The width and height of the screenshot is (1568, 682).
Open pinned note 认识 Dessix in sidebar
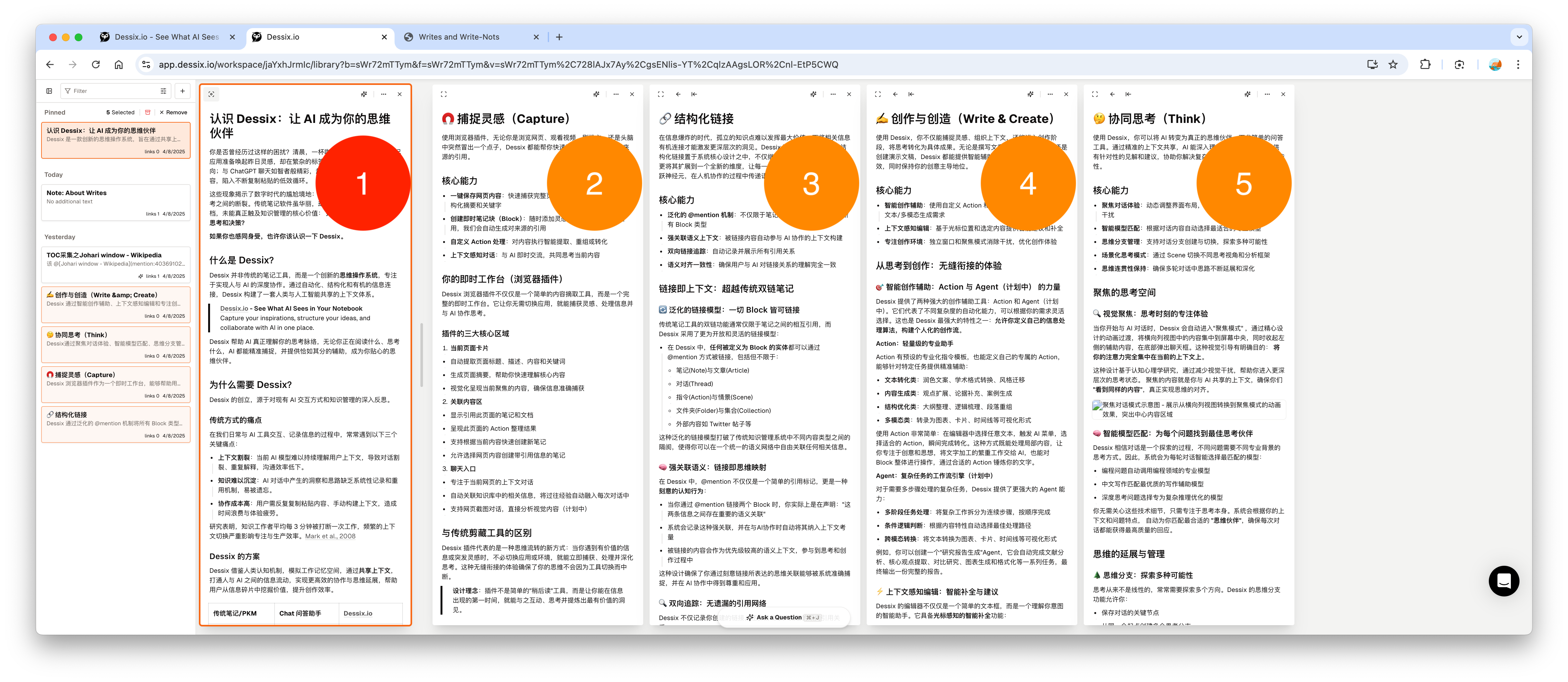(116, 141)
